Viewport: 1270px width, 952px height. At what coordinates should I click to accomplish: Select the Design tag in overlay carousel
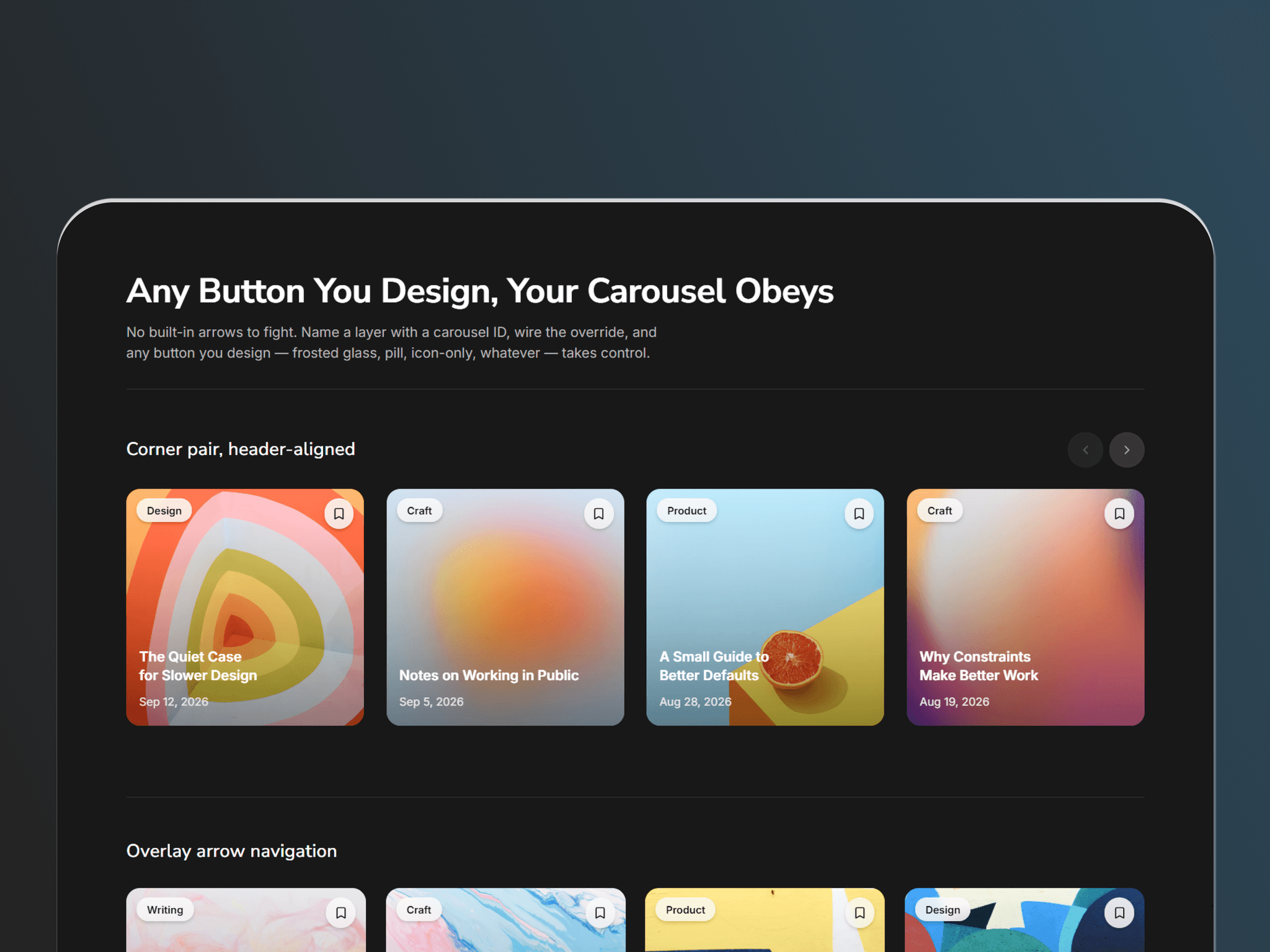943,910
